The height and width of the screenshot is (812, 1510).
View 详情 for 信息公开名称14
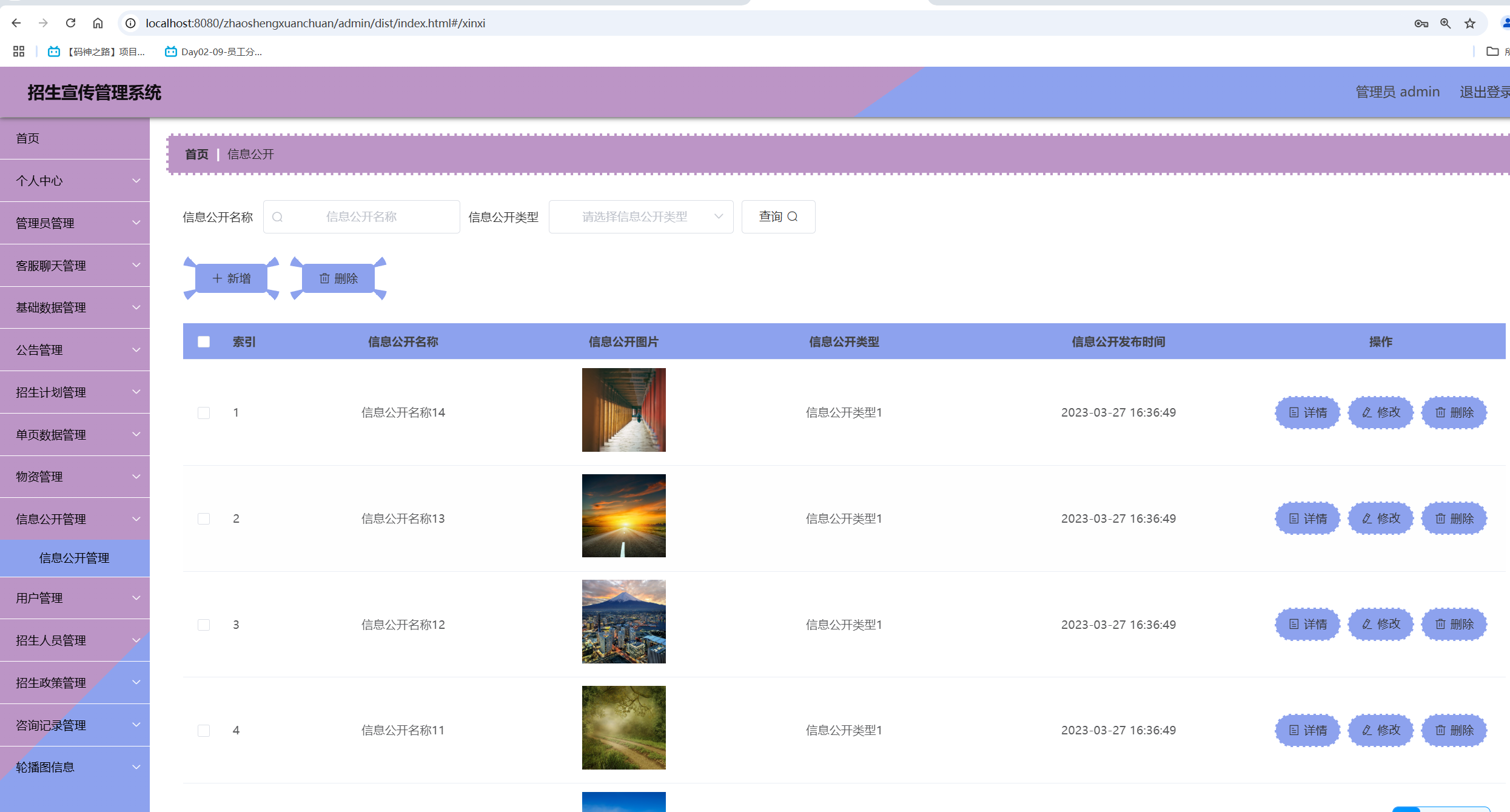pos(1307,412)
